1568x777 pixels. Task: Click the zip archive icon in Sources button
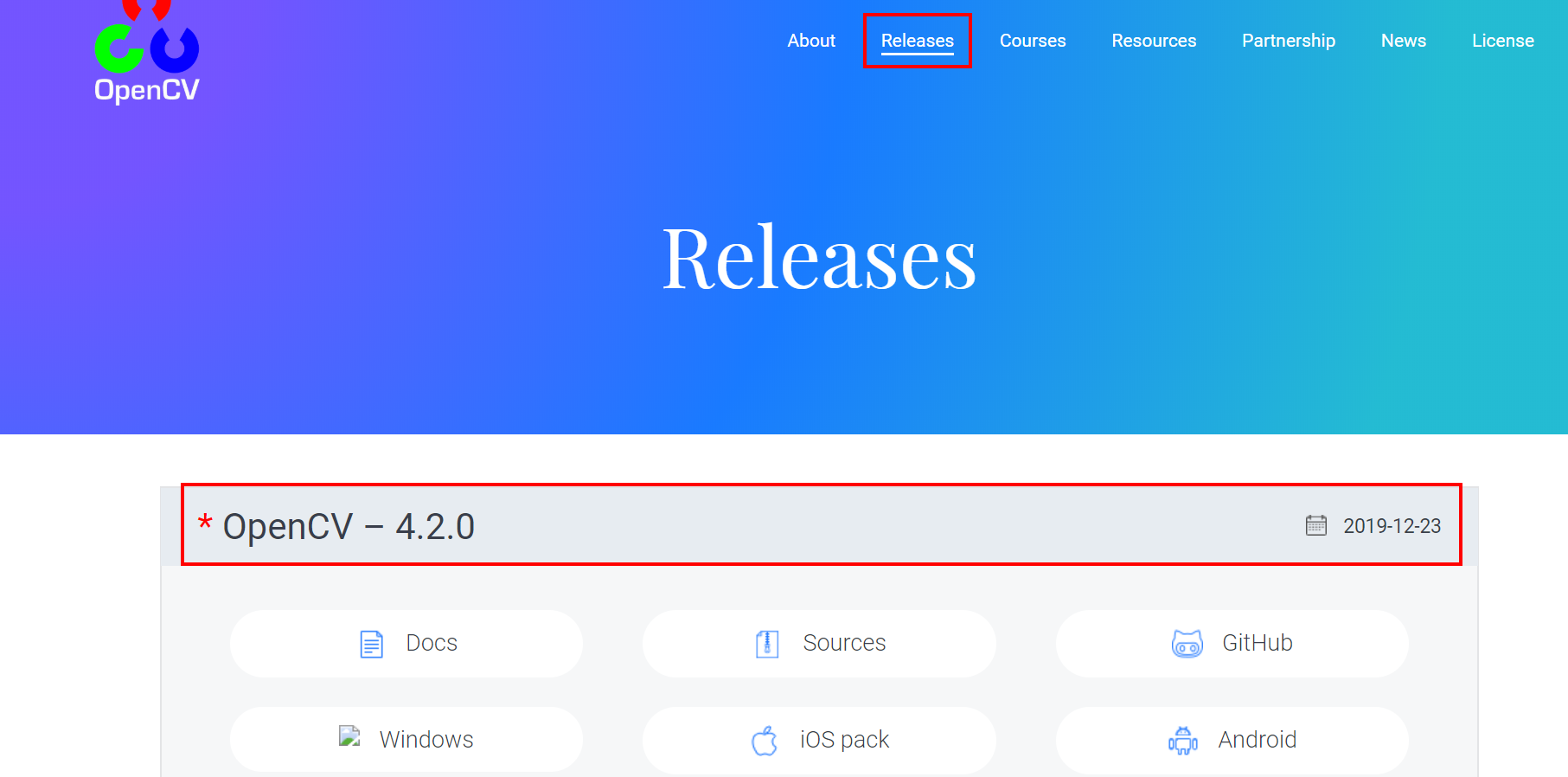(767, 644)
